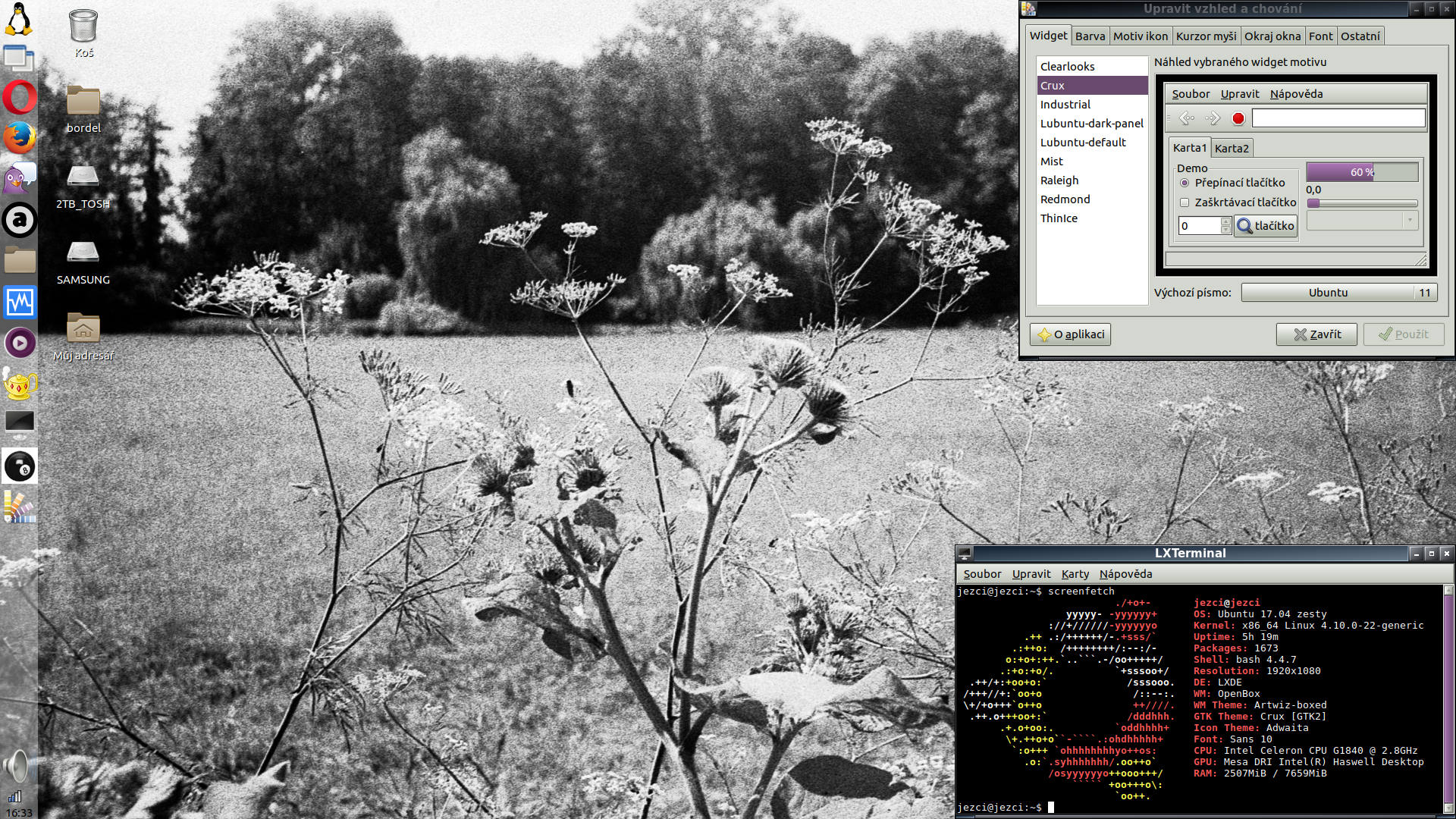Select the Přepínací tlačítko radio button
1456x819 pixels.
point(1185,183)
